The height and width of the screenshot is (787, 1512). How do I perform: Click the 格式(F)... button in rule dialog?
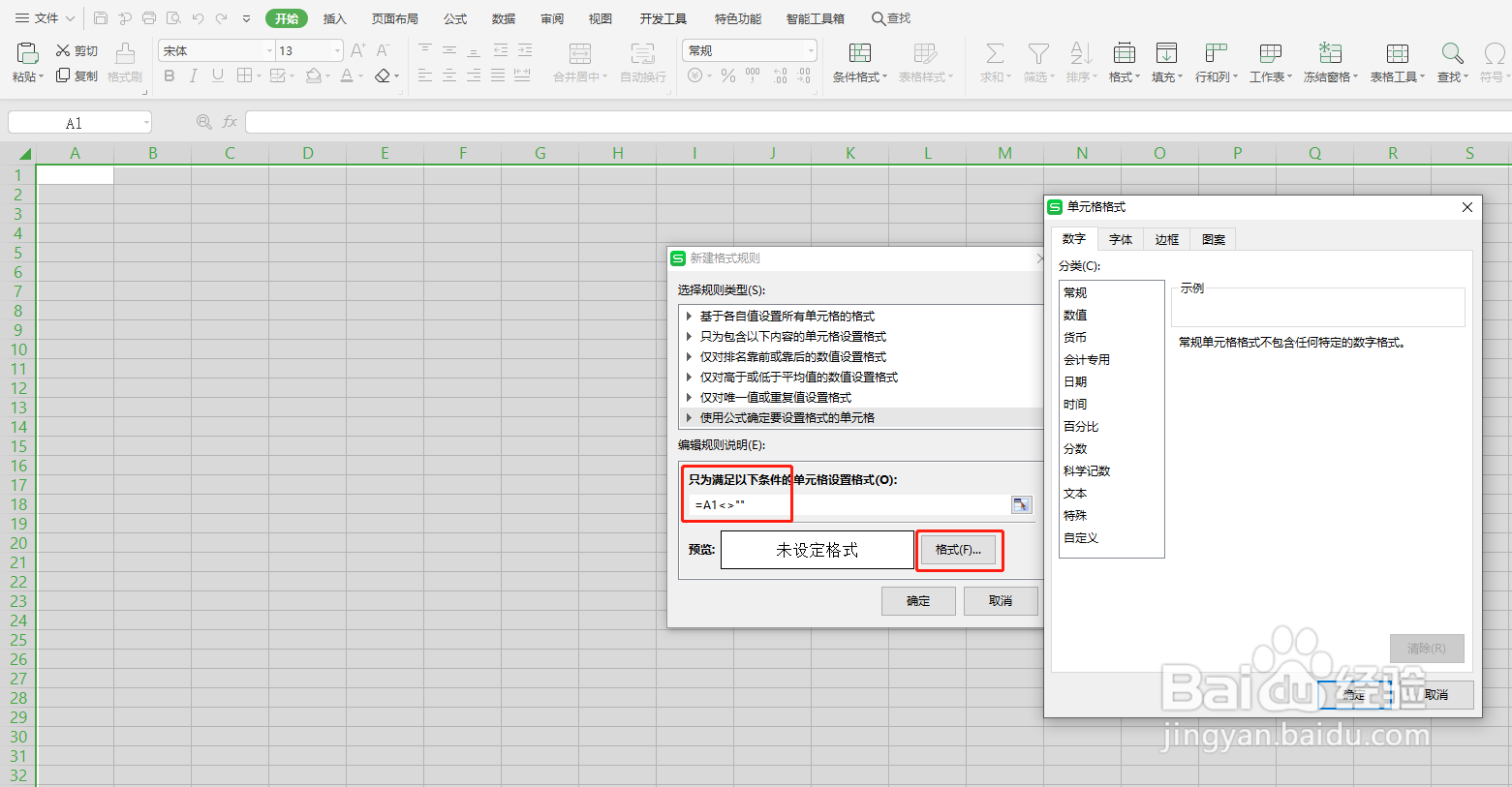(x=958, y=549)
